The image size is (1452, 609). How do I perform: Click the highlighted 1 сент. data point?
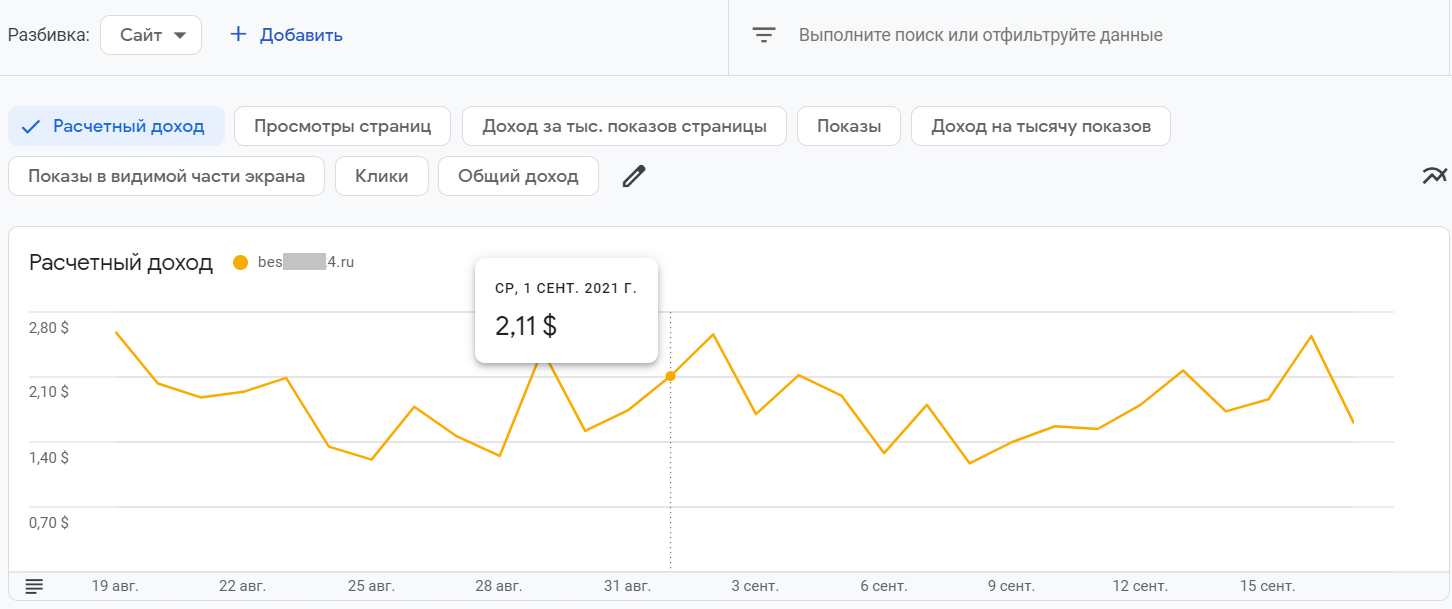click(670, 376)
